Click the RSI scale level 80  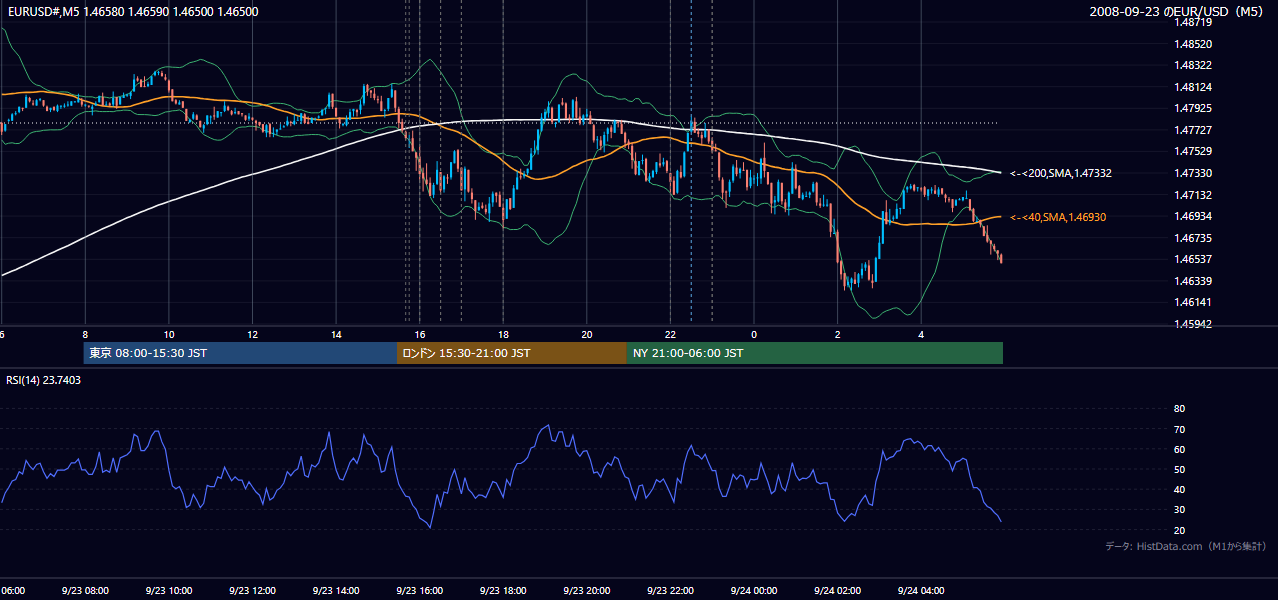1180,409
